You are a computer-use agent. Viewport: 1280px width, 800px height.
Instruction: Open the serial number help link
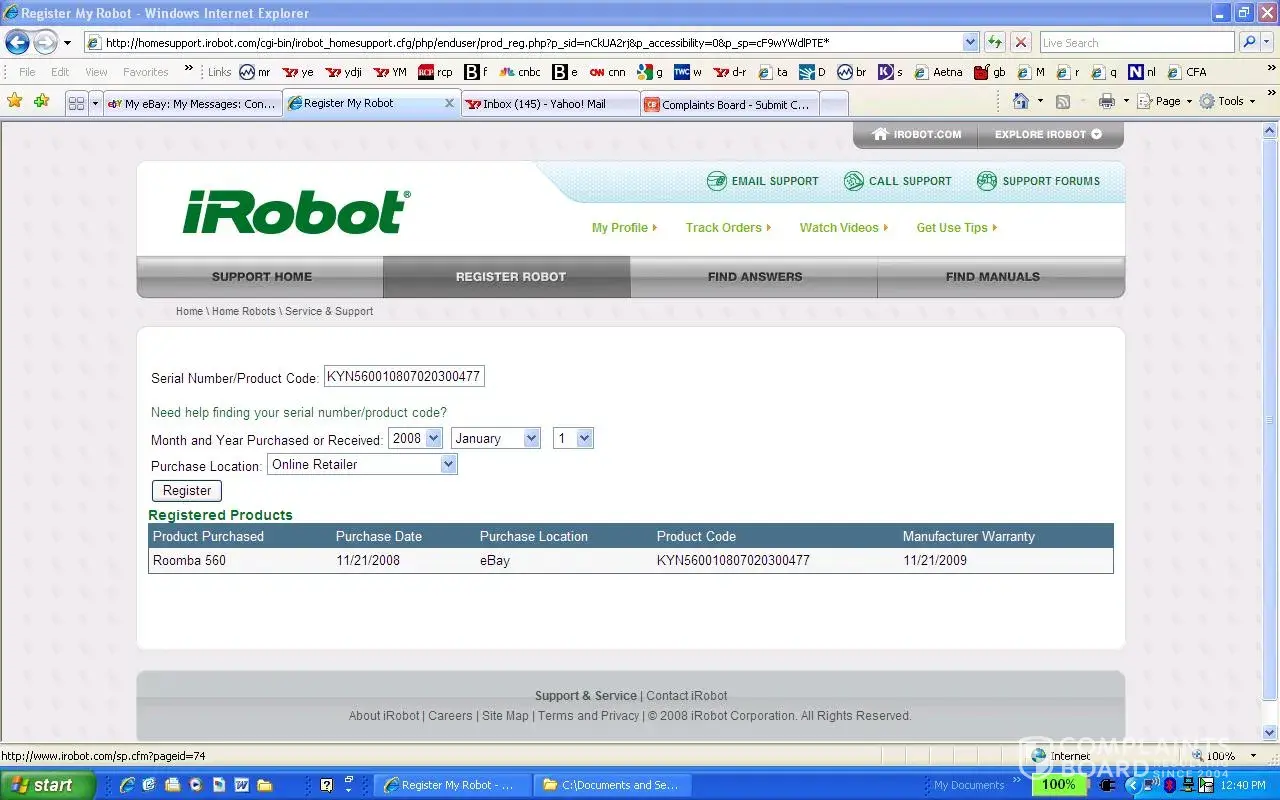click(x=298, y=412)
